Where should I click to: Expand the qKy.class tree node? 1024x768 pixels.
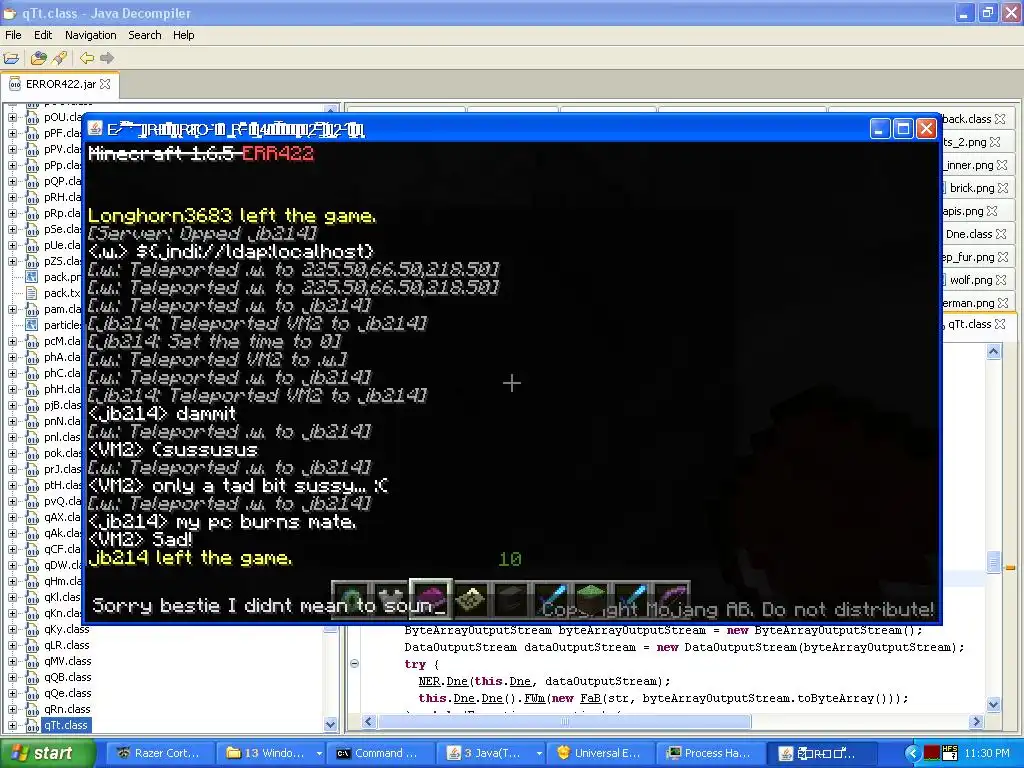click(12, 629)
